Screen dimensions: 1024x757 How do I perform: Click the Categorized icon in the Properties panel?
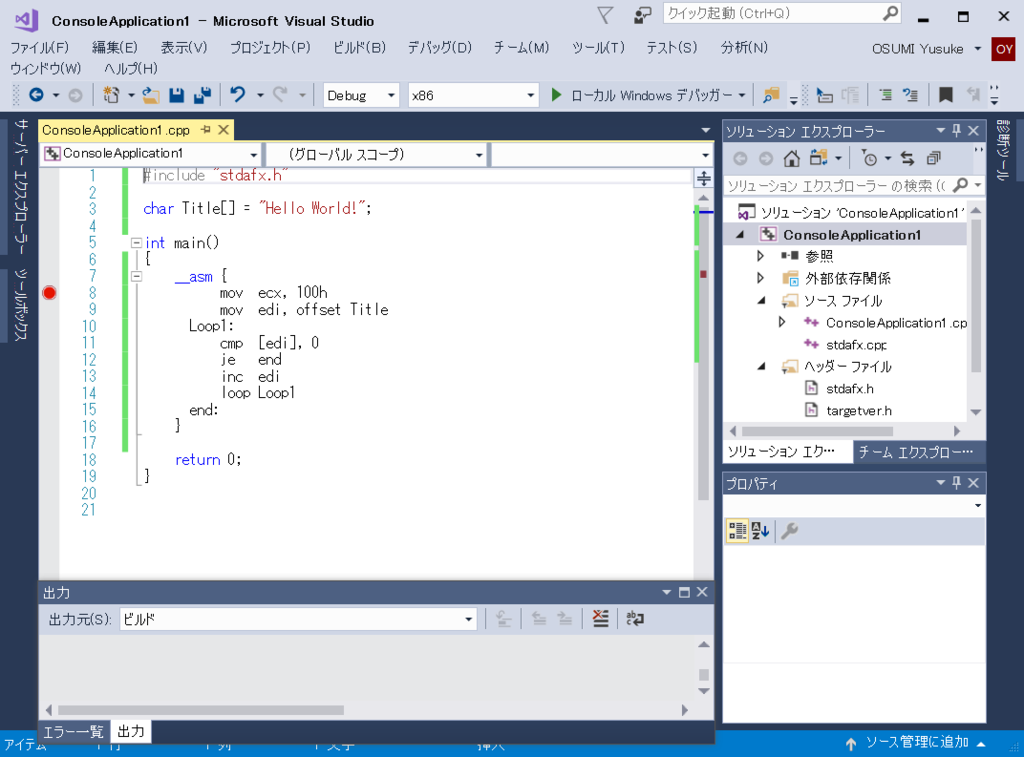coord(737,530)
